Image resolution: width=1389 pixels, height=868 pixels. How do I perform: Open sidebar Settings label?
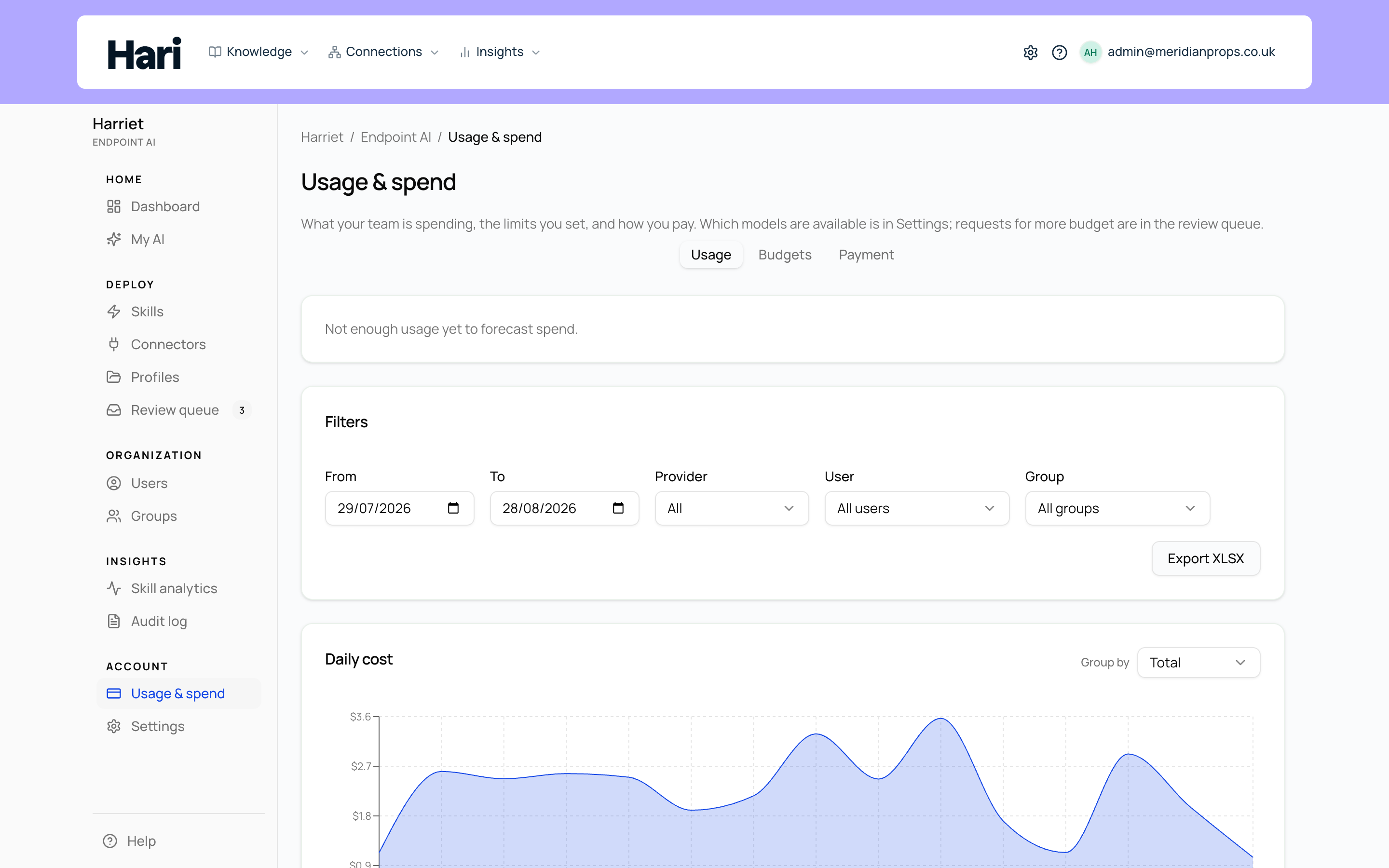(x=157, y=726)
